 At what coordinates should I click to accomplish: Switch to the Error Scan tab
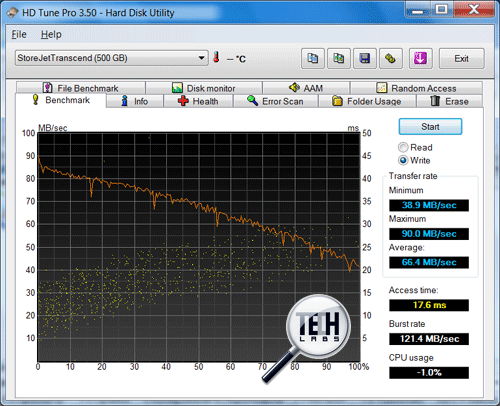(276, 101)
